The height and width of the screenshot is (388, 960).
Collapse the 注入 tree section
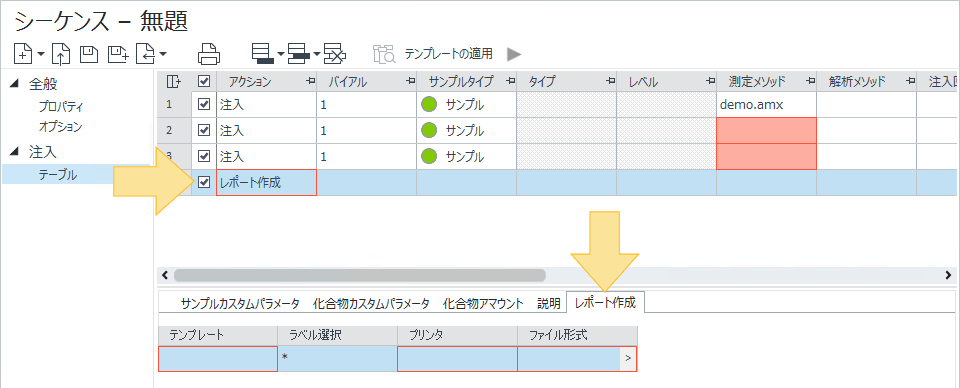point(15,151)
